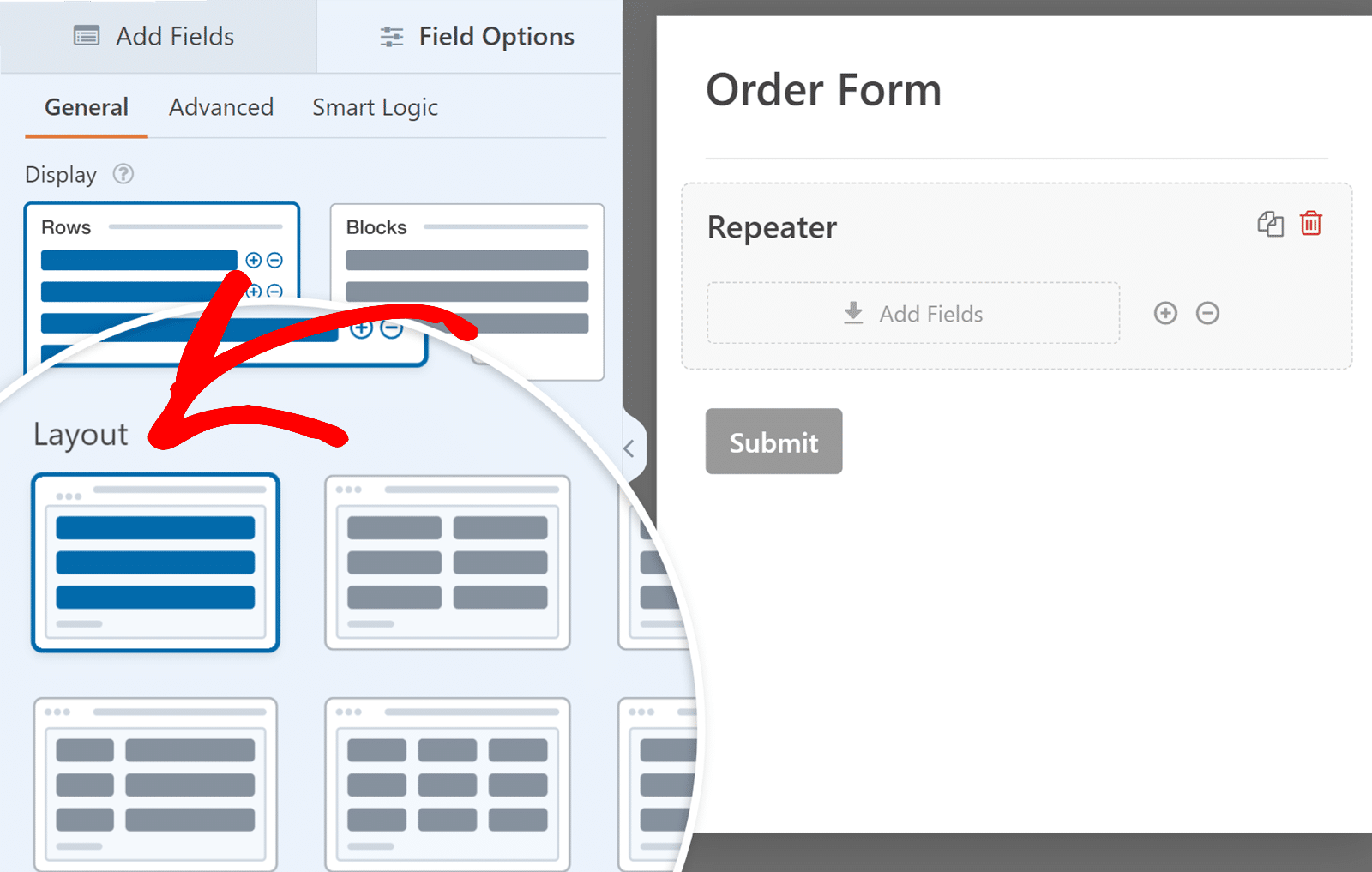
Task: Delete the Repeater field with trash icon
Action: (x=1311, y=223)
